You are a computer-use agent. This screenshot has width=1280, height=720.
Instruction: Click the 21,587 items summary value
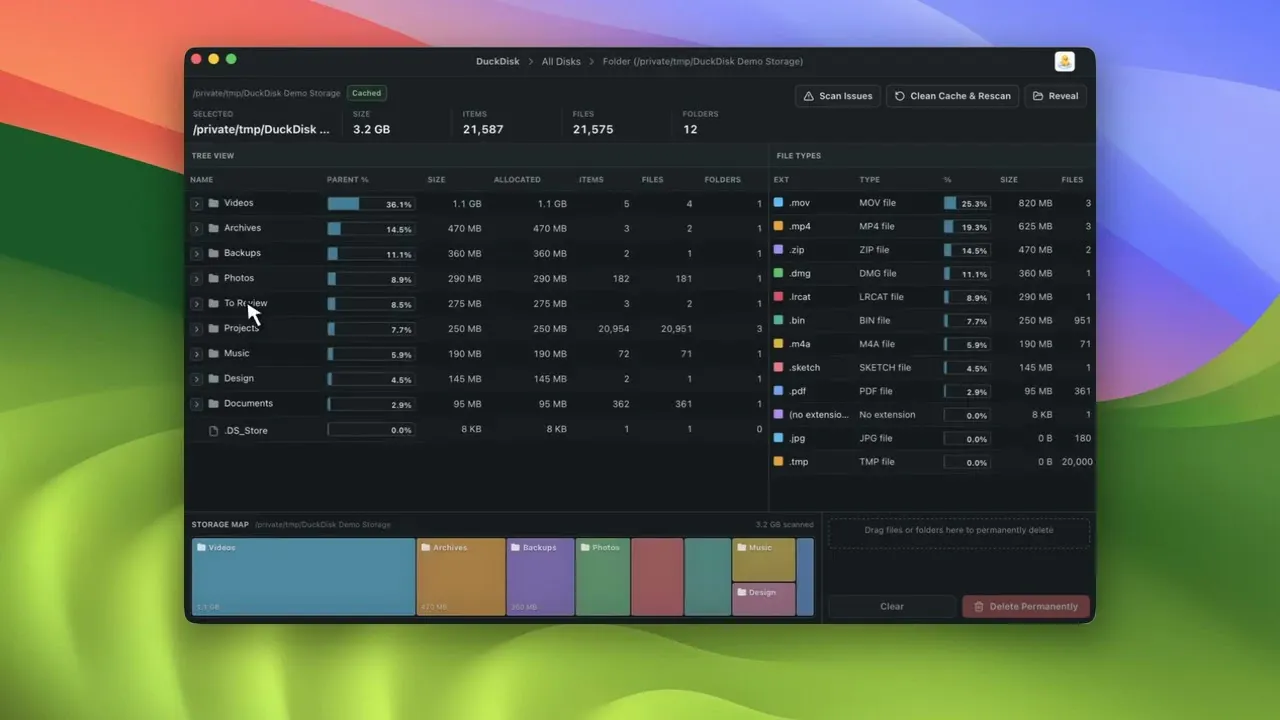(x=483, y=130)
